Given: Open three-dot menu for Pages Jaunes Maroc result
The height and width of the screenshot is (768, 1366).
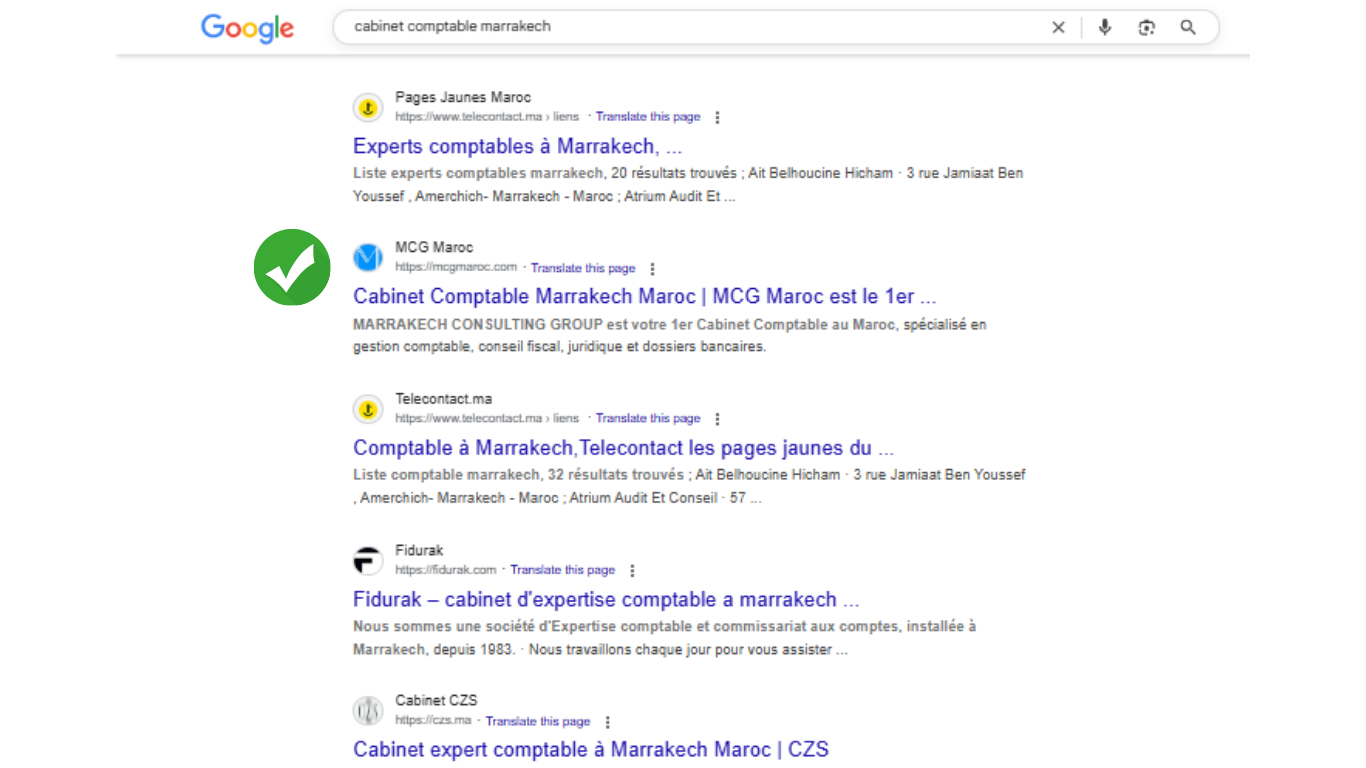Looking at the screenshot, I should pyautogui.click(x=717, y=117).
